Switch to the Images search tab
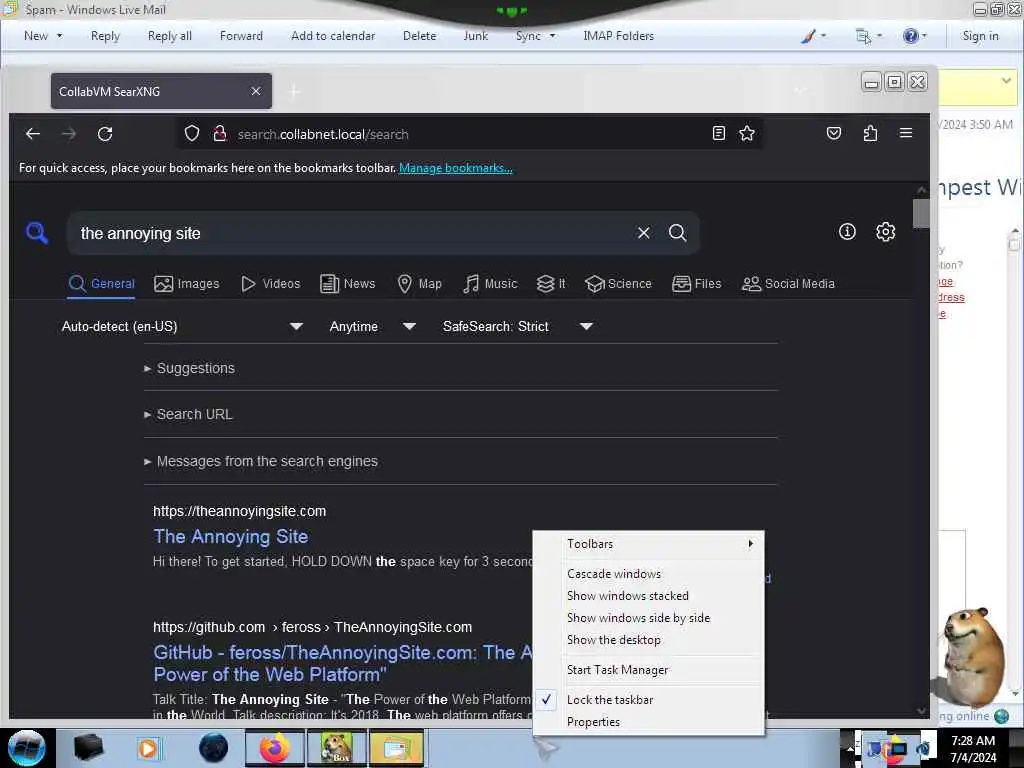Image resolution: width=1024 pixels, height=768 pixels. (x=187, y=283)
